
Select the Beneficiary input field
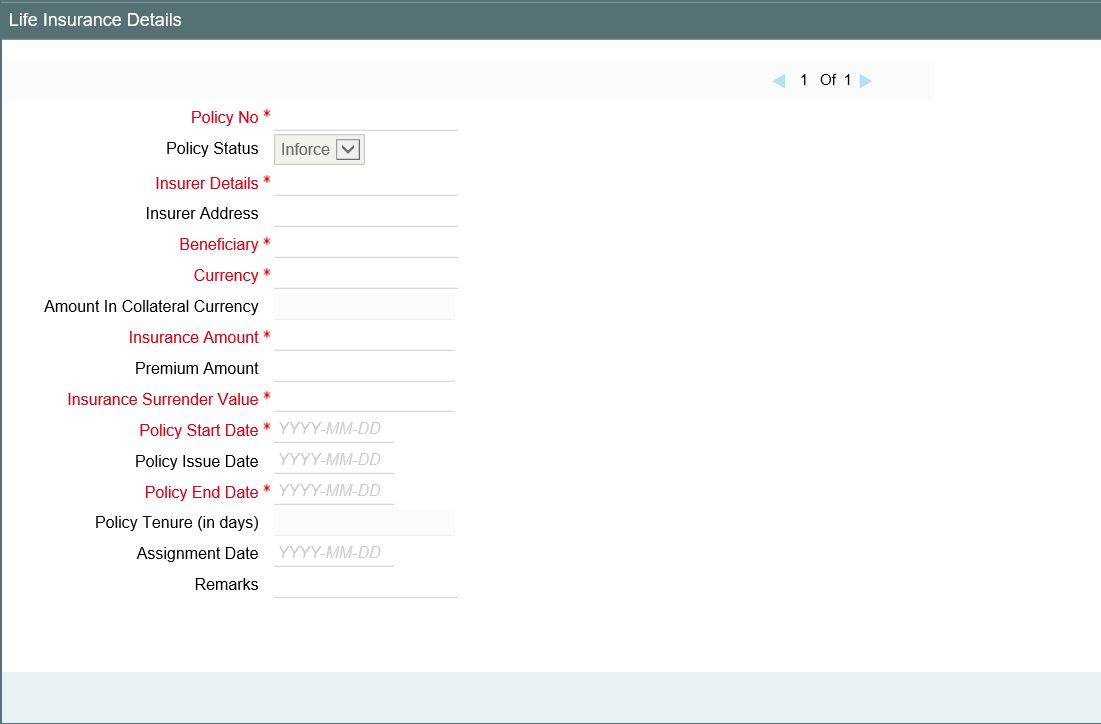point(366,244)
